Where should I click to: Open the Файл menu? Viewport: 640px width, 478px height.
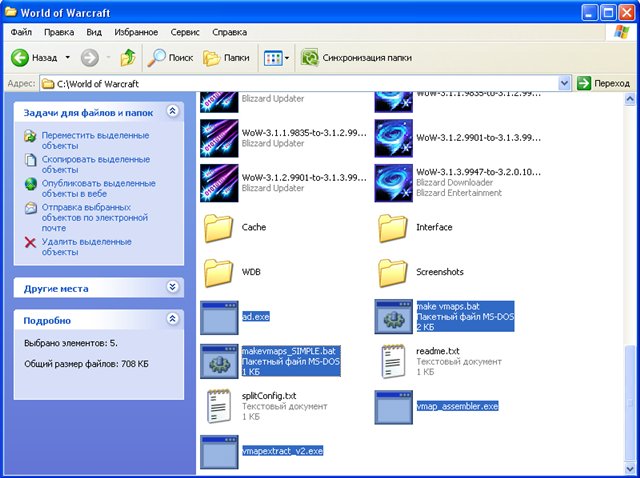click(x=21, y=32)
